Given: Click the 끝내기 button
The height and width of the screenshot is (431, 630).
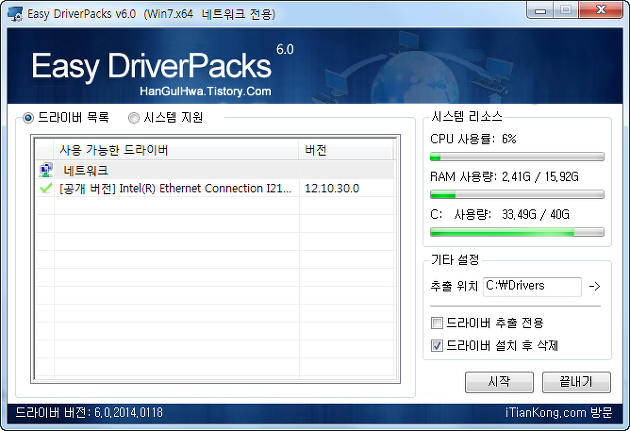Looking at the screenshot, I should click(576, 382).
